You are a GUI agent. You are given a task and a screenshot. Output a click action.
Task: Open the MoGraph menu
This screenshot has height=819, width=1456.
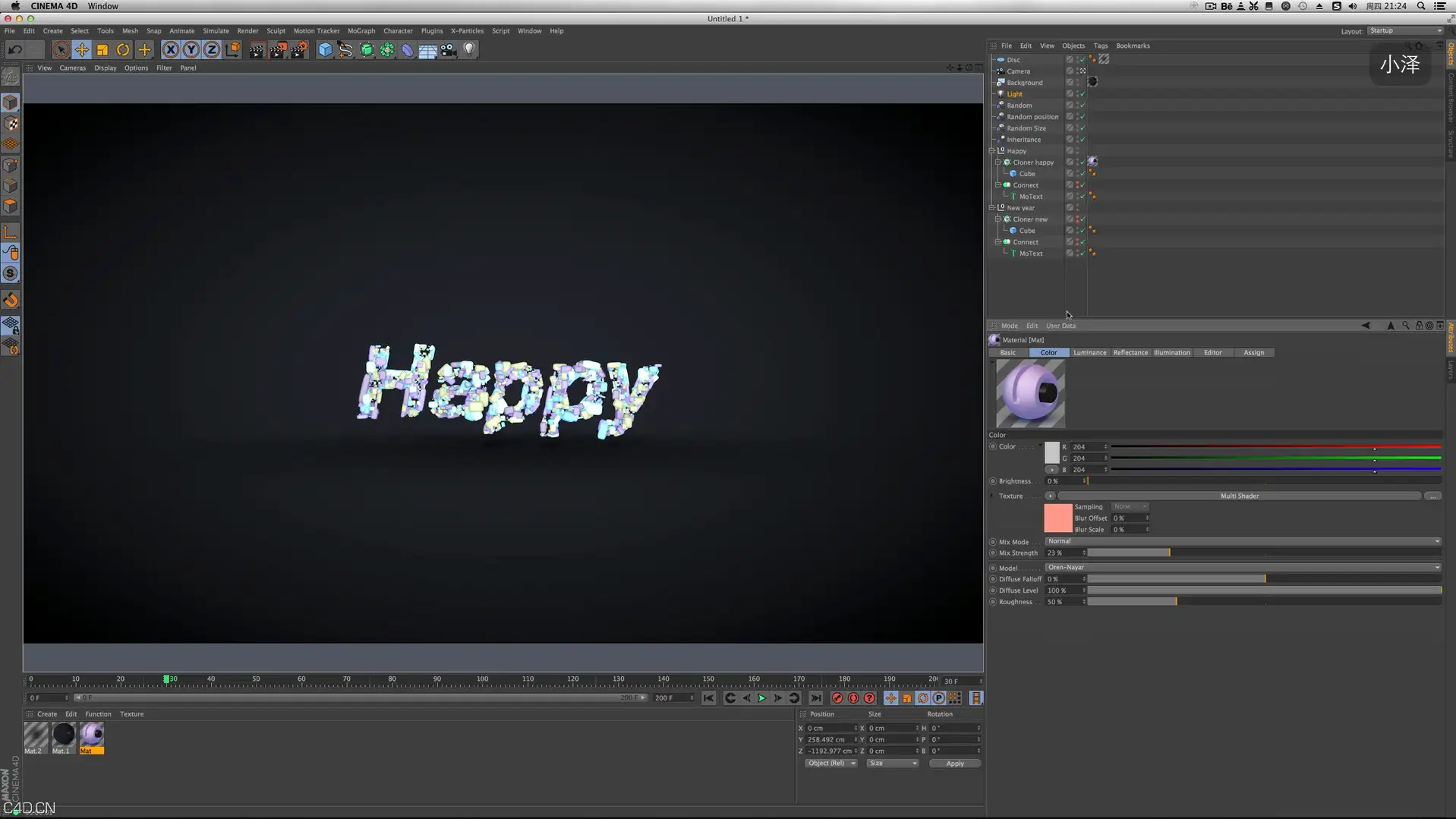click(x=361, y=31)
